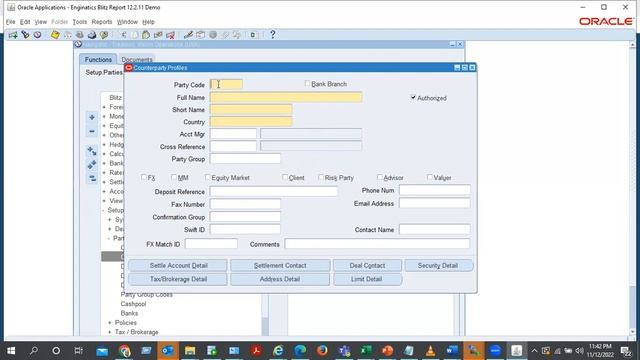Expand the tree node starting with 'Mone'

[x=104, y=116]
